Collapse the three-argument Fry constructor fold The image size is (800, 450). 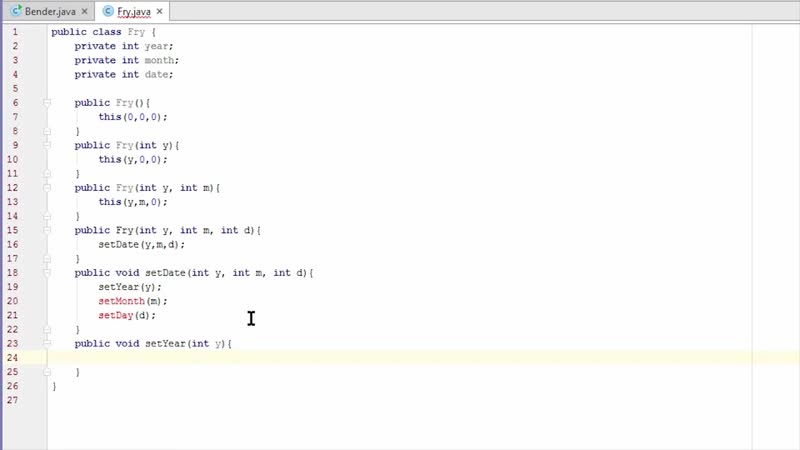click(47, 230)
